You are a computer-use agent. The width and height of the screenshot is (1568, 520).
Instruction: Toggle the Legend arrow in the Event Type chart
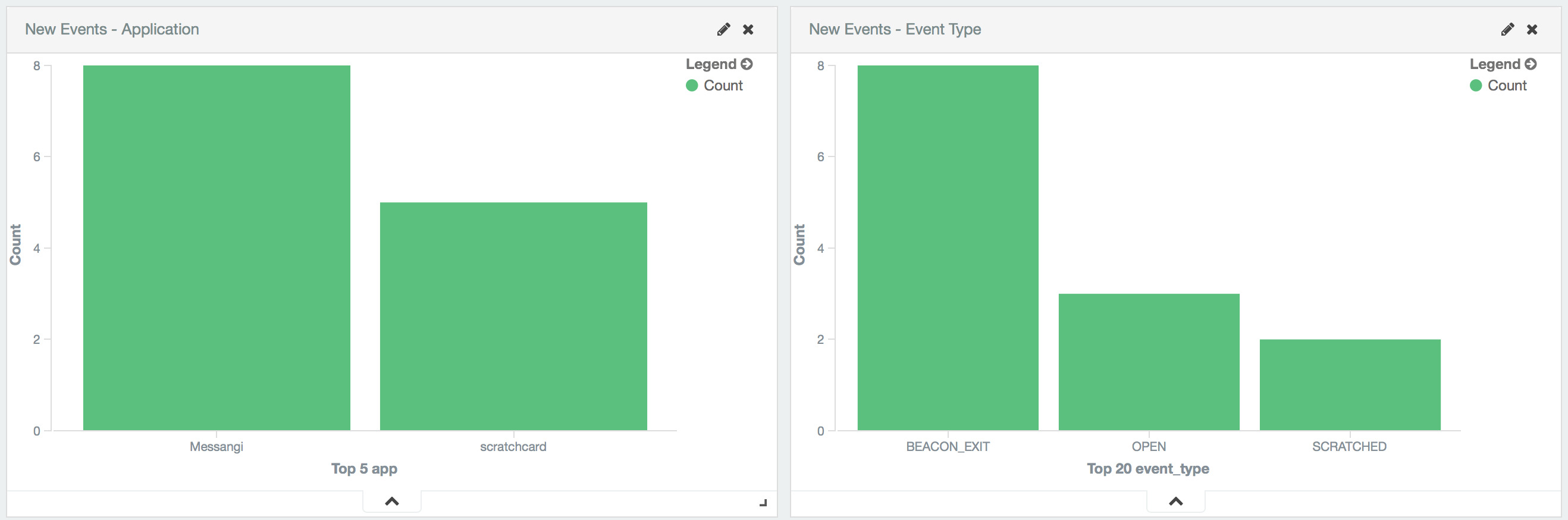pos(1531,64)
